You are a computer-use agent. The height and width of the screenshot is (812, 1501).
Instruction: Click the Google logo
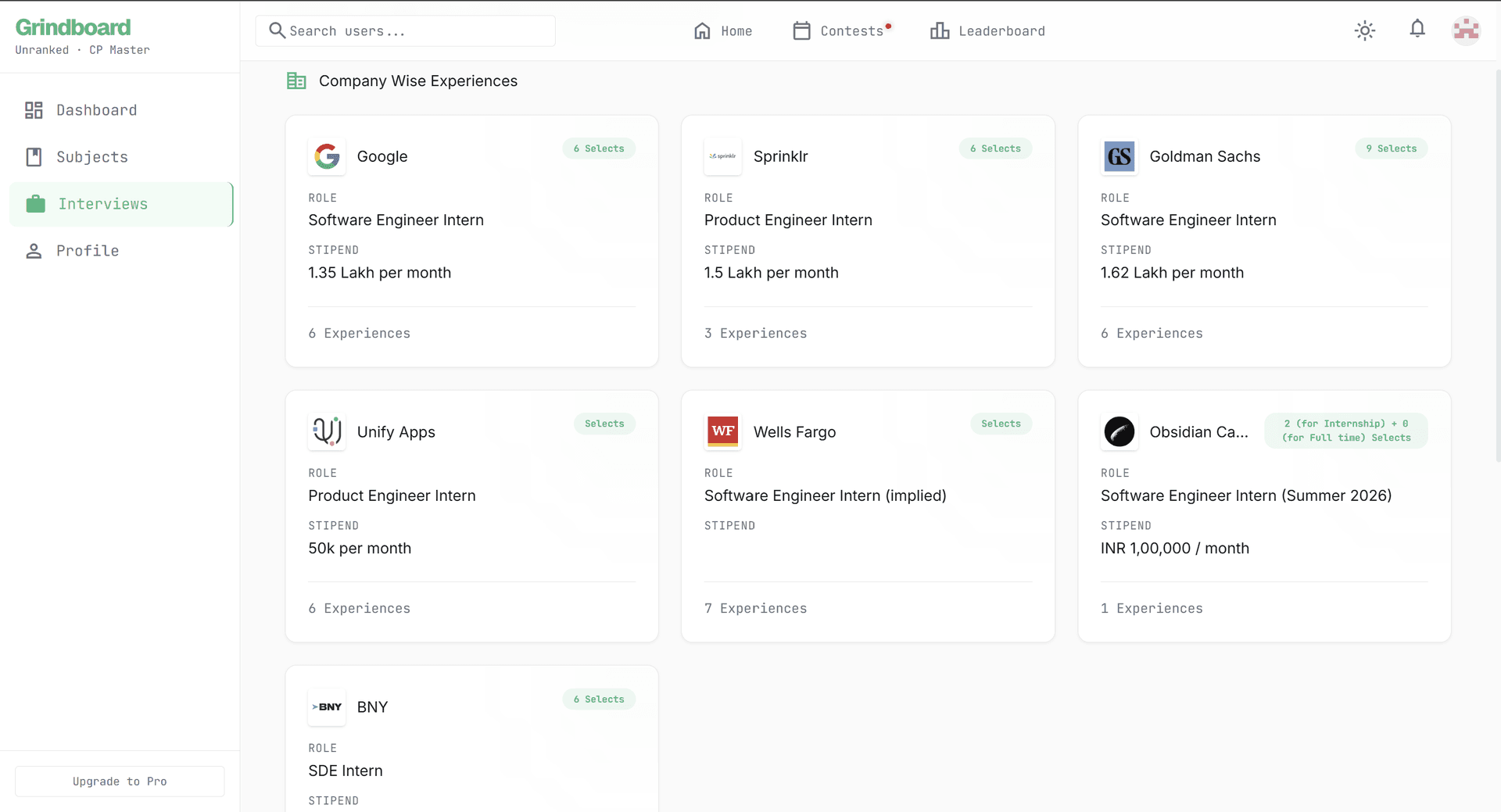[x=327, y=156]
